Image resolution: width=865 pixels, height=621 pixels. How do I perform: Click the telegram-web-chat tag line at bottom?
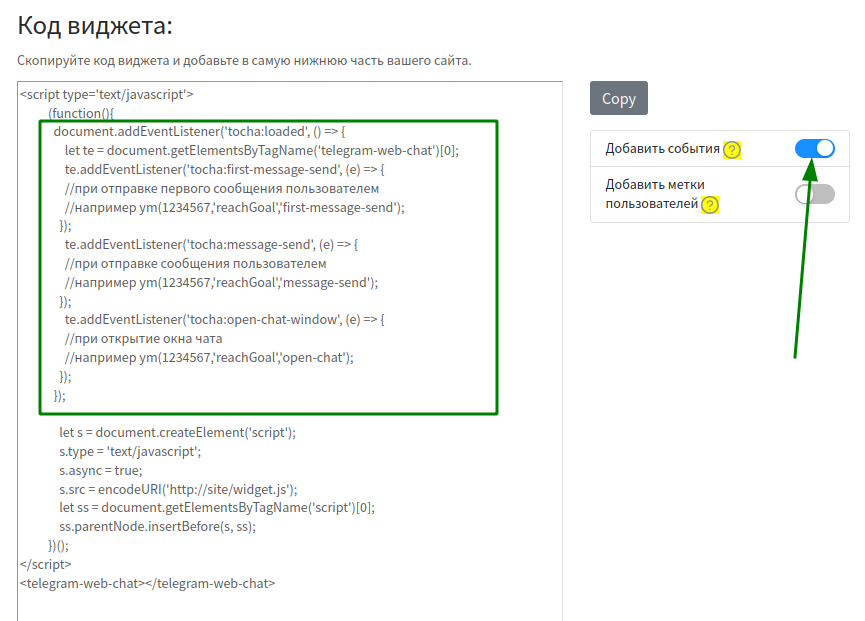pos(147,583)
